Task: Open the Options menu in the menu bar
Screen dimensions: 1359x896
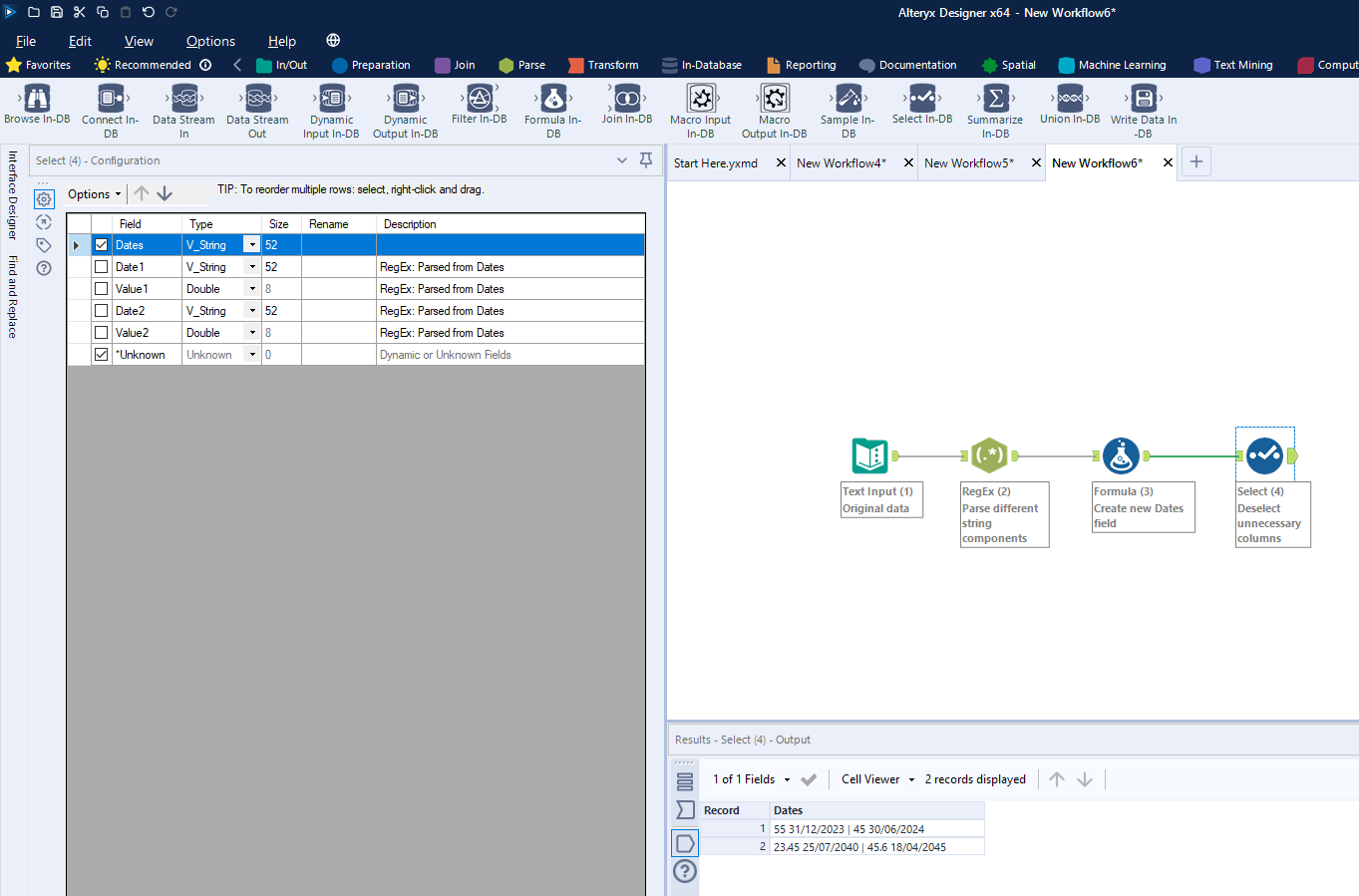Action: (x=210, y=41)
